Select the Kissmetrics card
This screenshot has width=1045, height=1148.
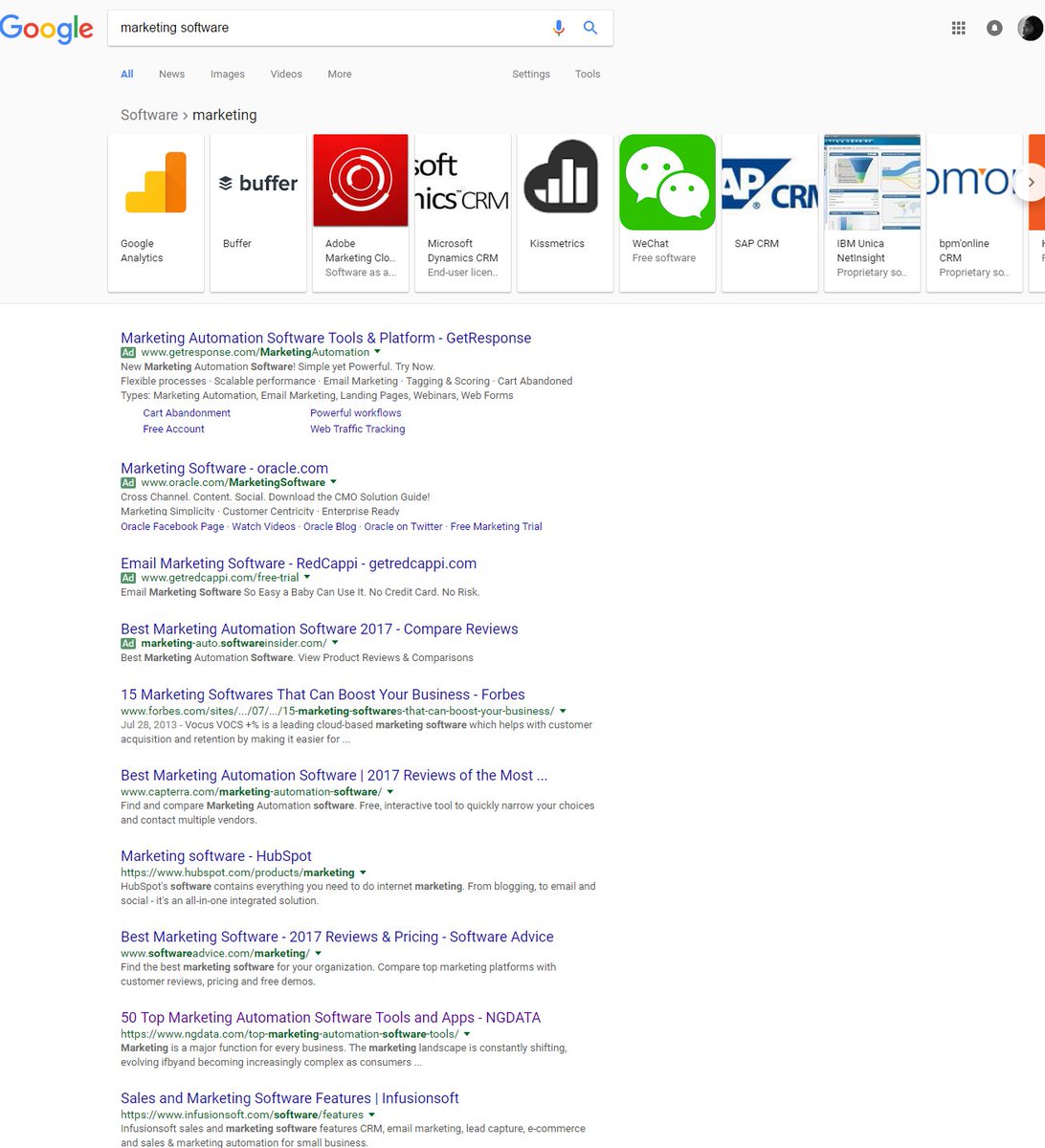pyautogui.click(x=566, y=212)
